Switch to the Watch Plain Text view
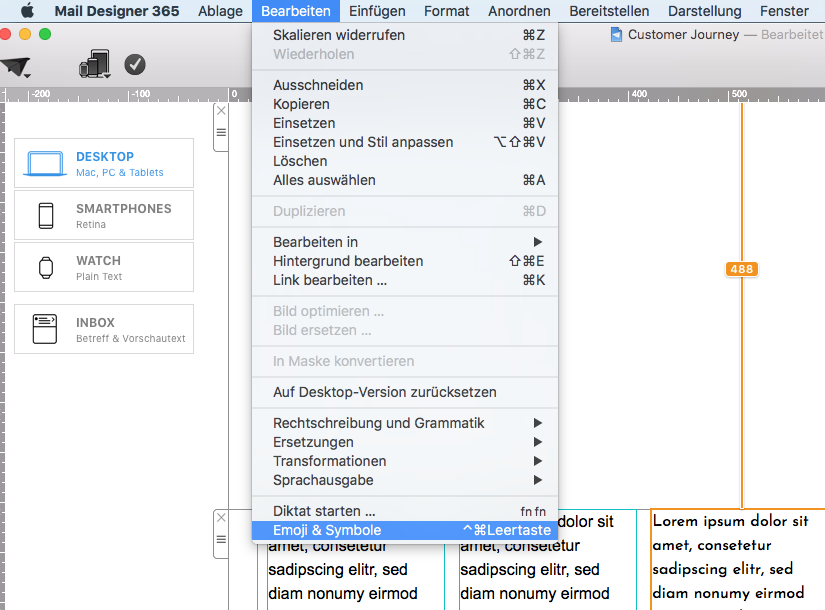The image size is (825, 610). coord(104,267)
